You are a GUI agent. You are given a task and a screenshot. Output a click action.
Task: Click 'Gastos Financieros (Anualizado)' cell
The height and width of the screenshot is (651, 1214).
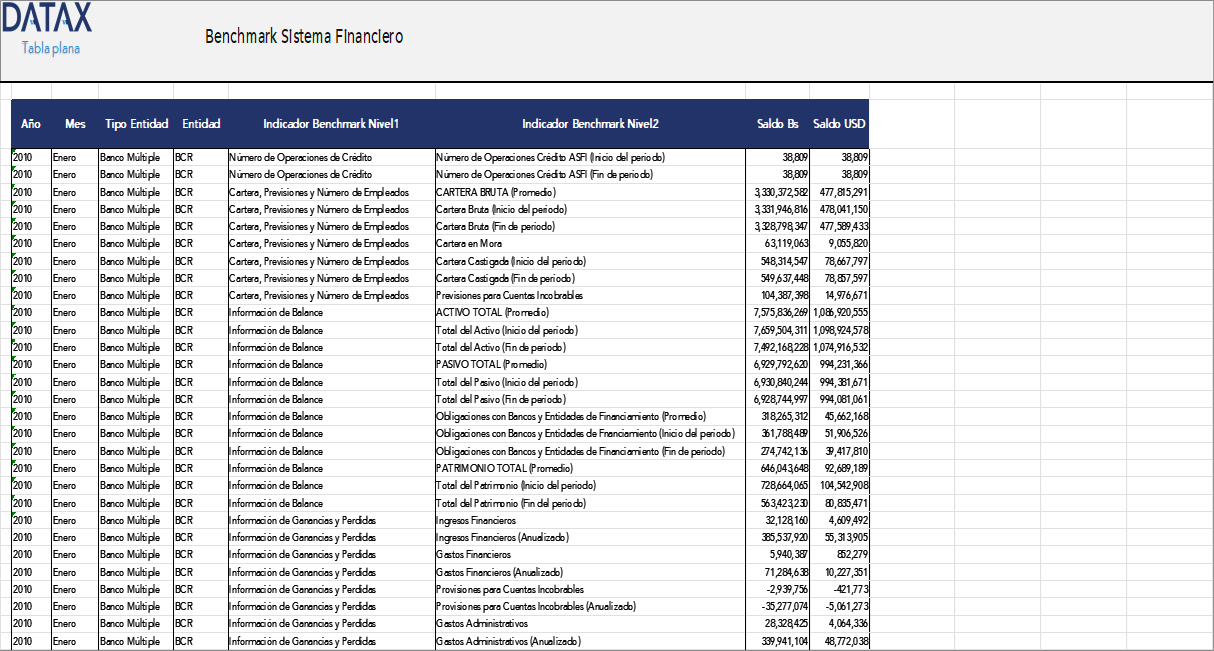(590, 572)
